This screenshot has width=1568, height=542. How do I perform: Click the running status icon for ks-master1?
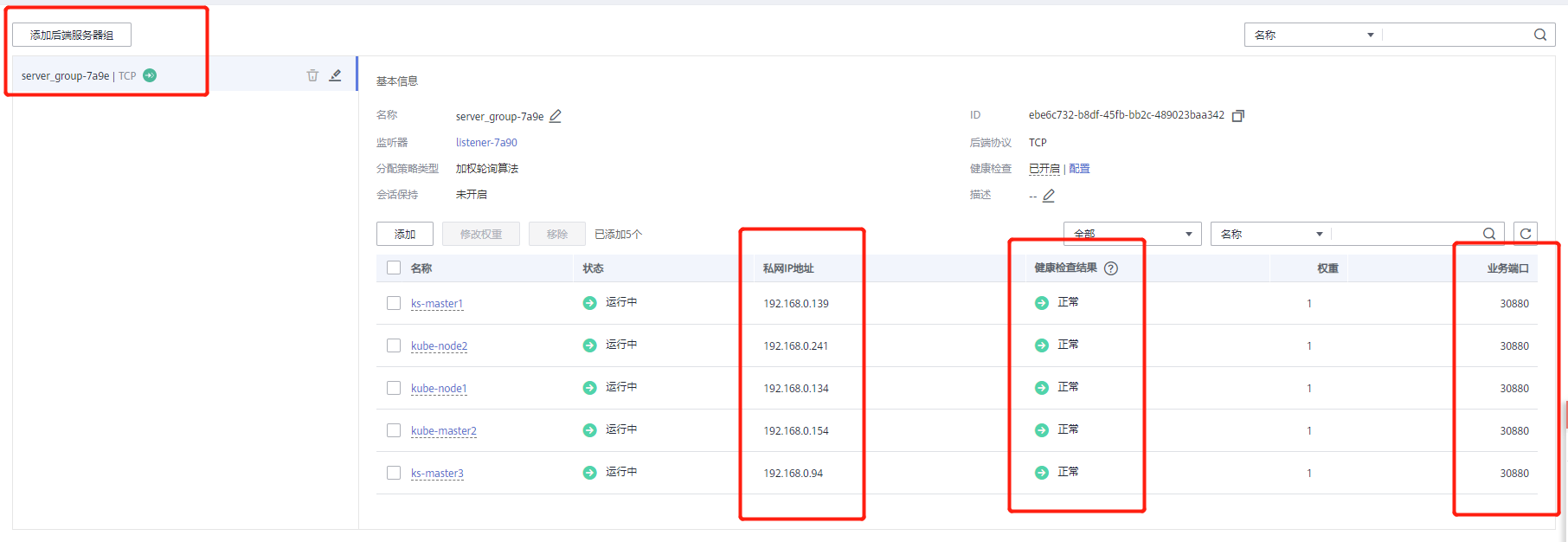coord(590,303)
